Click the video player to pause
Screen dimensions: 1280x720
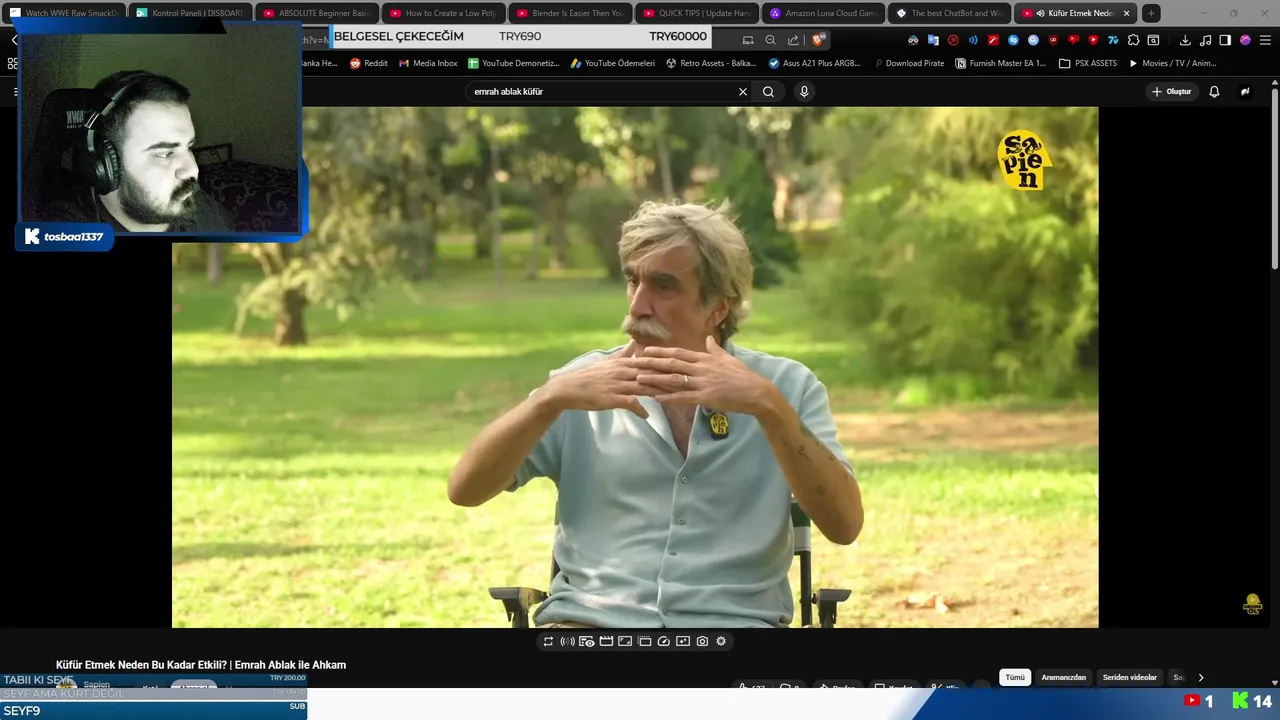(635, 367)
